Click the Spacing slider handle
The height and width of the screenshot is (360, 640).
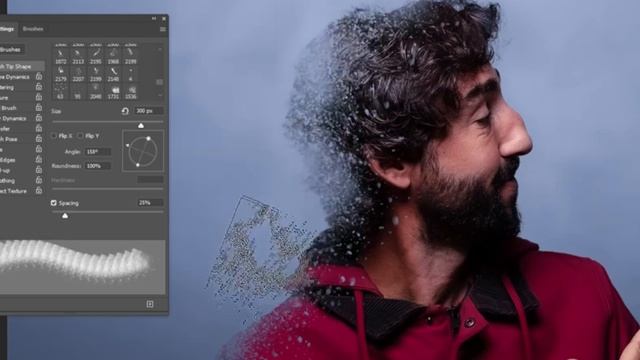pyautogui.click(x=65, y=216)
